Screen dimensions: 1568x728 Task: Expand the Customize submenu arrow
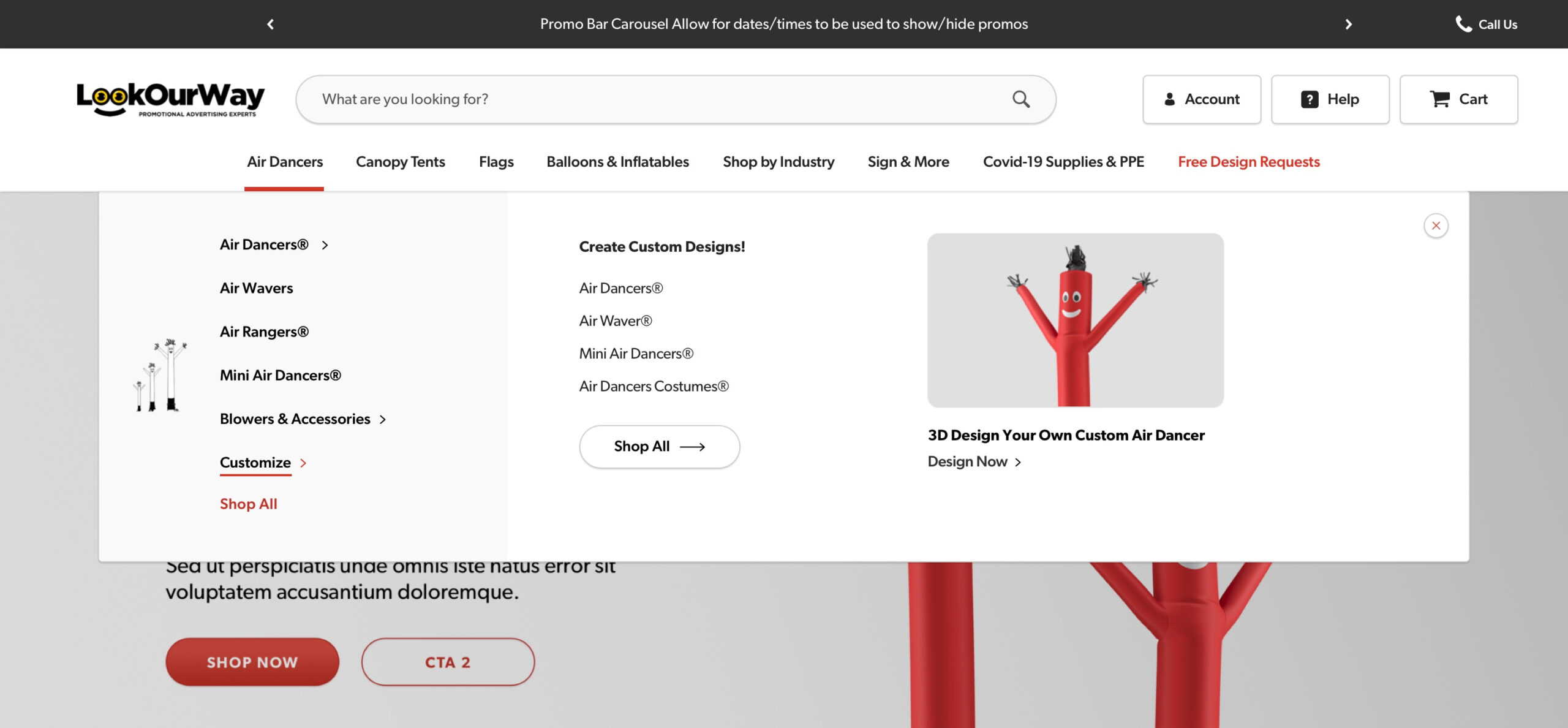pos(303,463)
